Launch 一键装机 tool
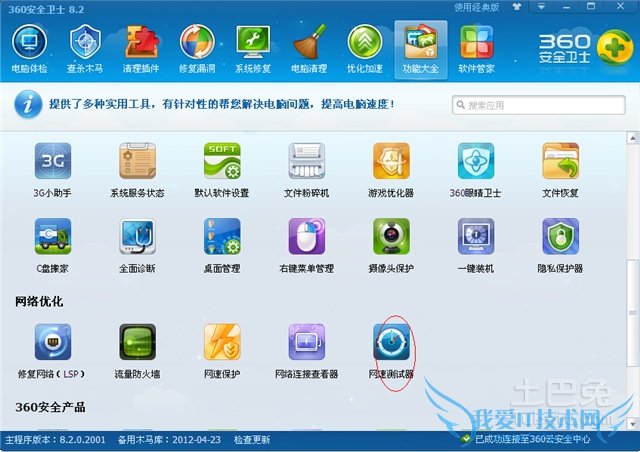 point(476,245)
